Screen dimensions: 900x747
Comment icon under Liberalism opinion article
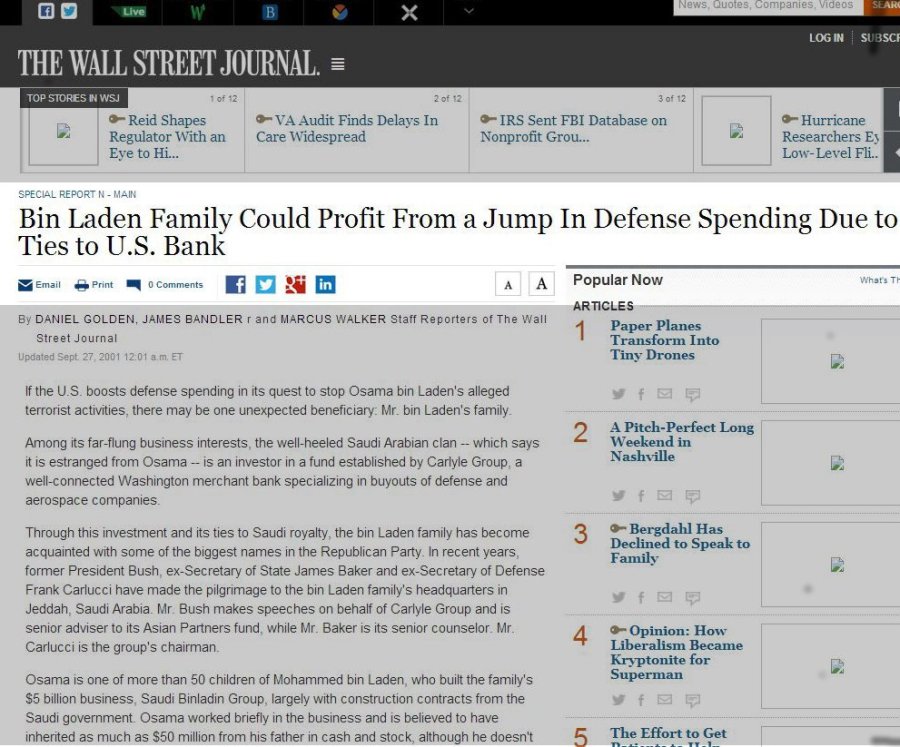coord(693,700)
